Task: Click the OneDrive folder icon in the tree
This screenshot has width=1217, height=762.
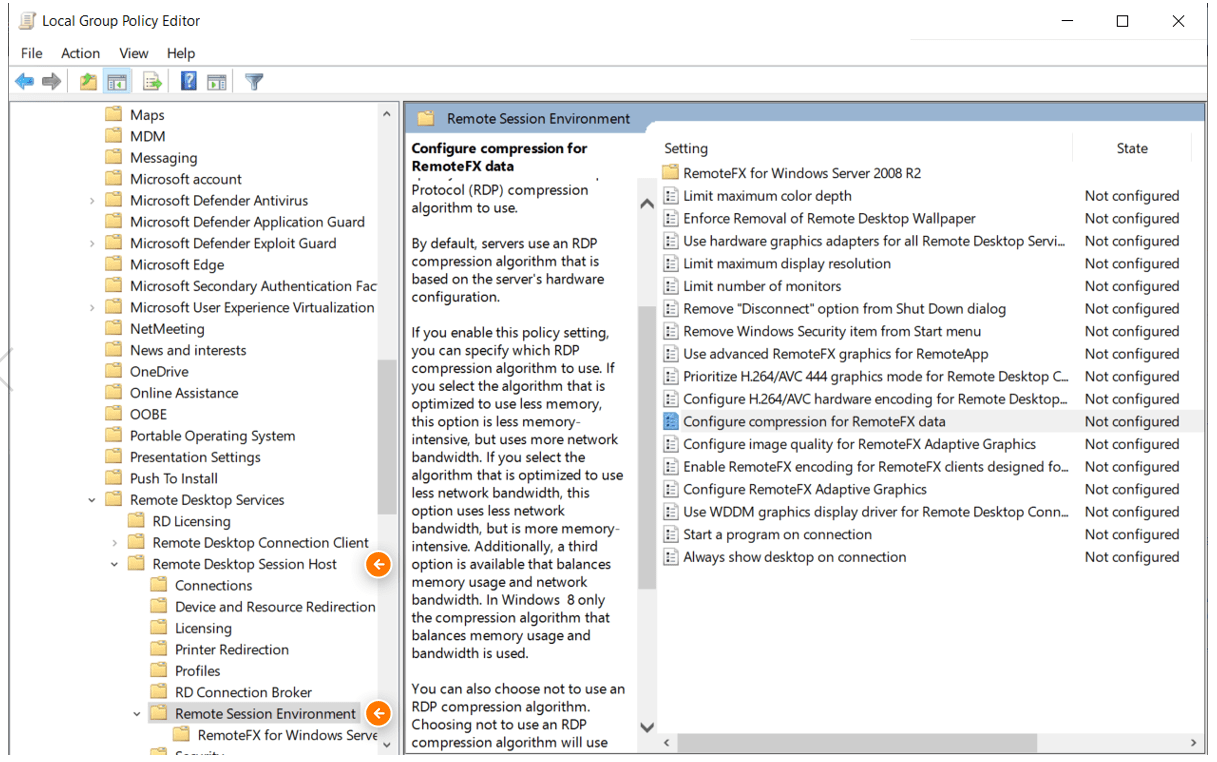Action: tap(113, 371)
